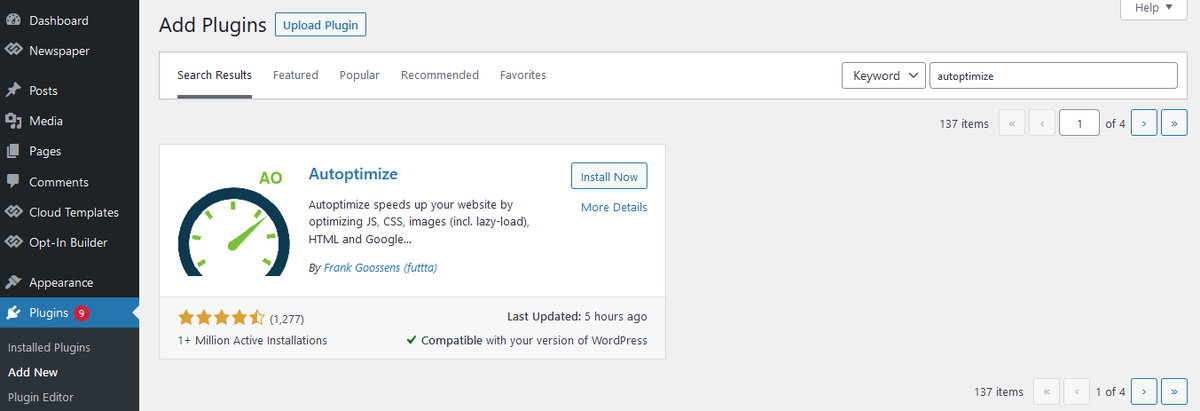This screenshot has height=411, width=1200.
Task: Go to next page arrow in top pagination
Action: tap(1144, 124)
